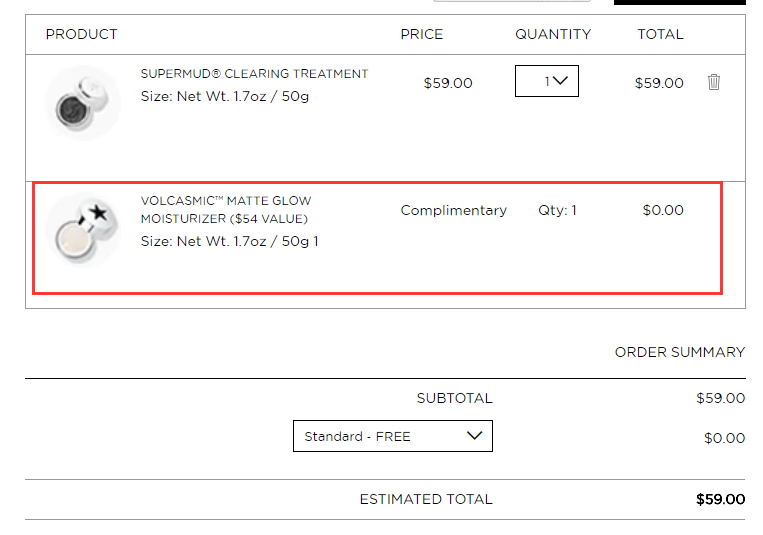Open the Standard - FREE shipping dropdown

(393, 436)
